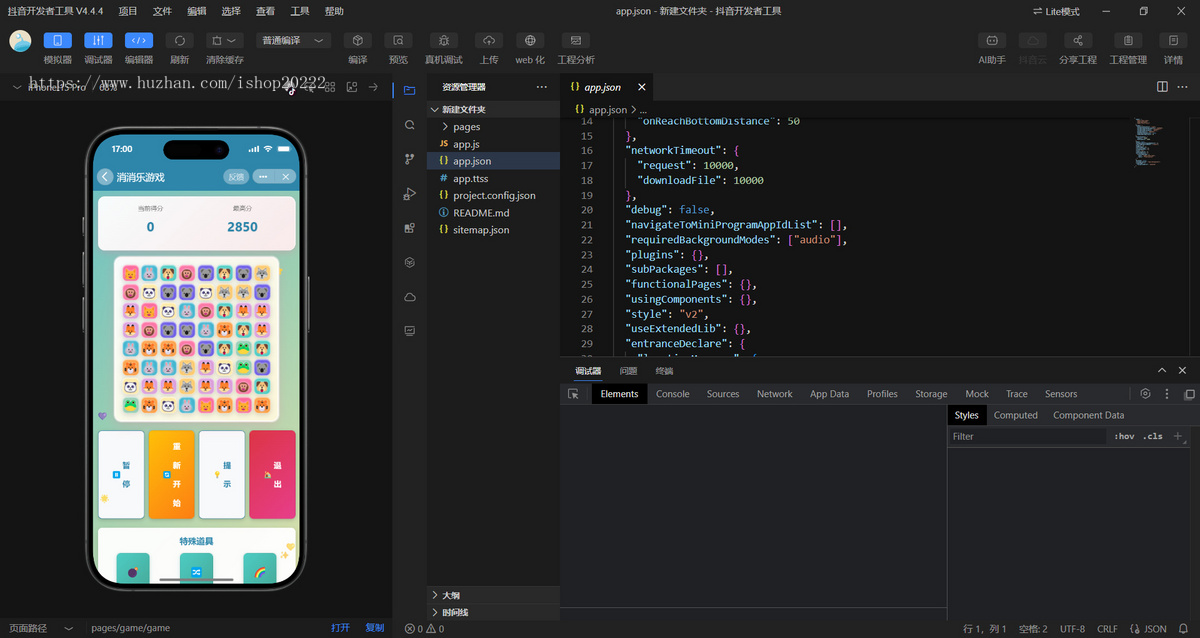Image resolution: width=1200 pixels, height=638 pixels.
Task: Open the cloud icon in activity bar
Action: 409,297
